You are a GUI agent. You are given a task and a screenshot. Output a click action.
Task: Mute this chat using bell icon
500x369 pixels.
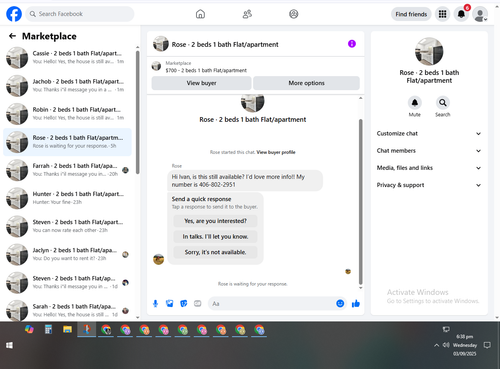[415, 103]
